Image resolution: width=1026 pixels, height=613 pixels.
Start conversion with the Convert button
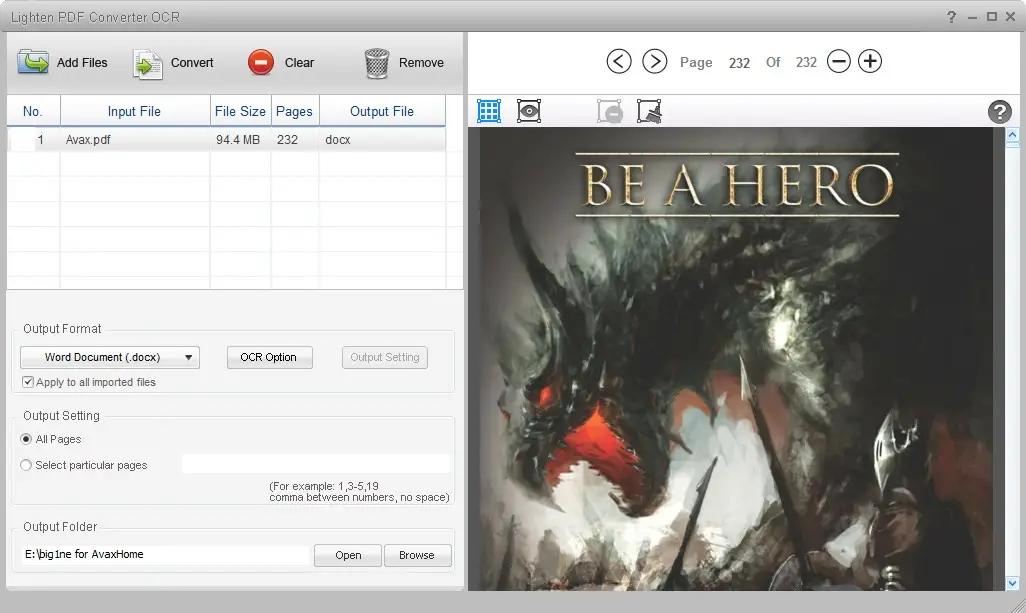(x=173, y=63)
